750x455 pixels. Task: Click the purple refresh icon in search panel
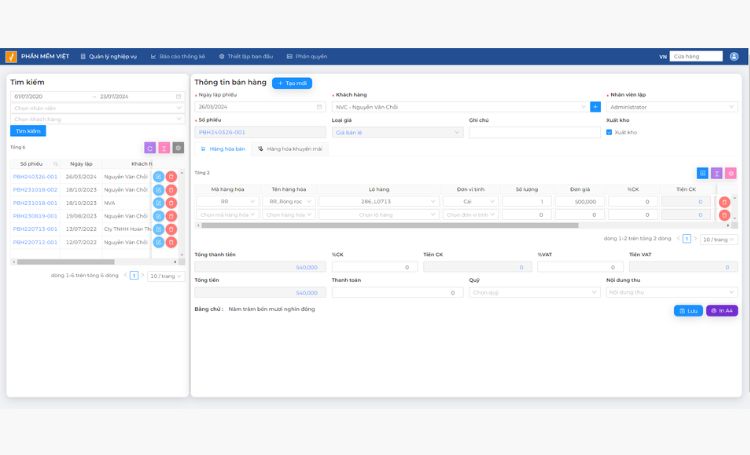150,148
